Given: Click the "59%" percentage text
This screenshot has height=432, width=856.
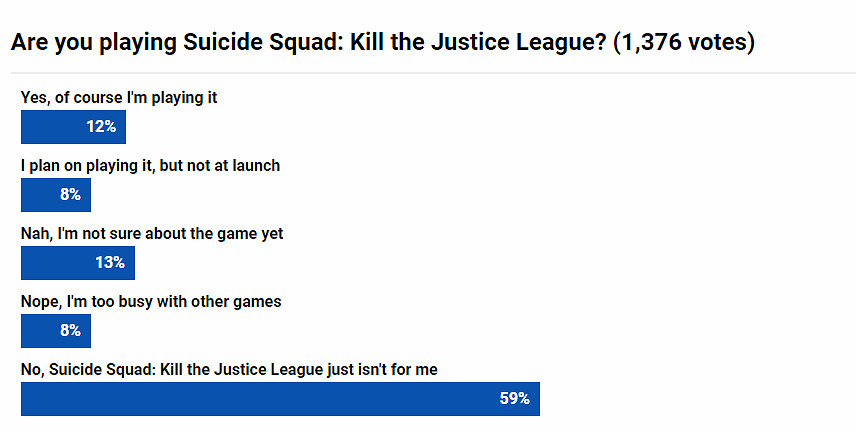Looking at the screenshot, I should click(515, 399).
